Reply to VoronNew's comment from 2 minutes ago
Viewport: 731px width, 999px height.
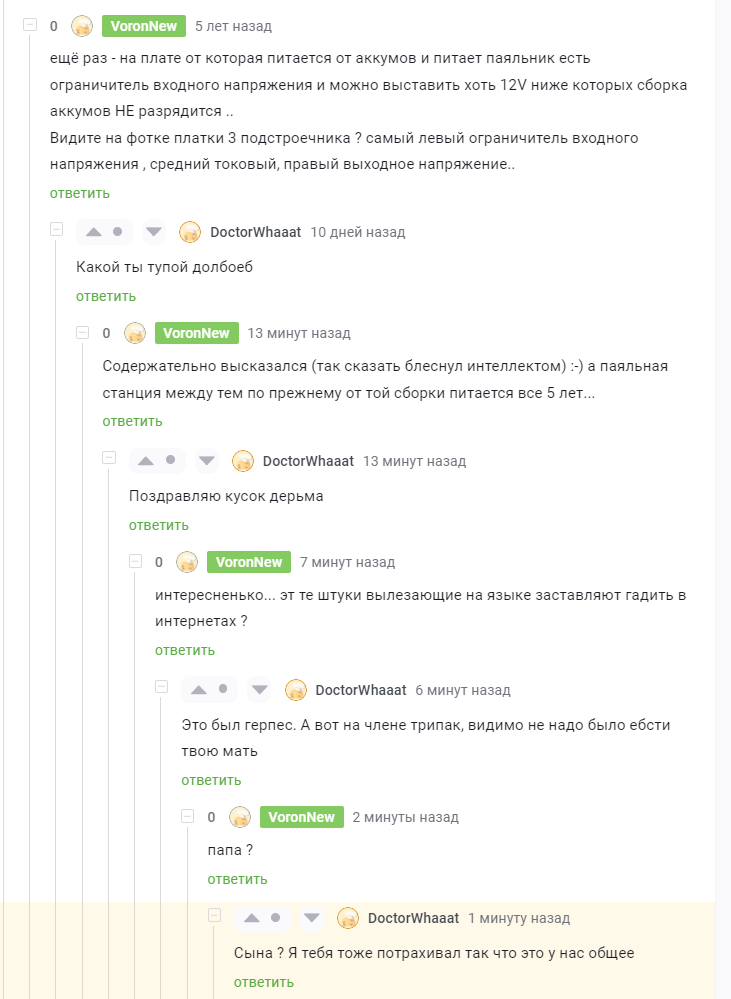[x=238, y=879]
